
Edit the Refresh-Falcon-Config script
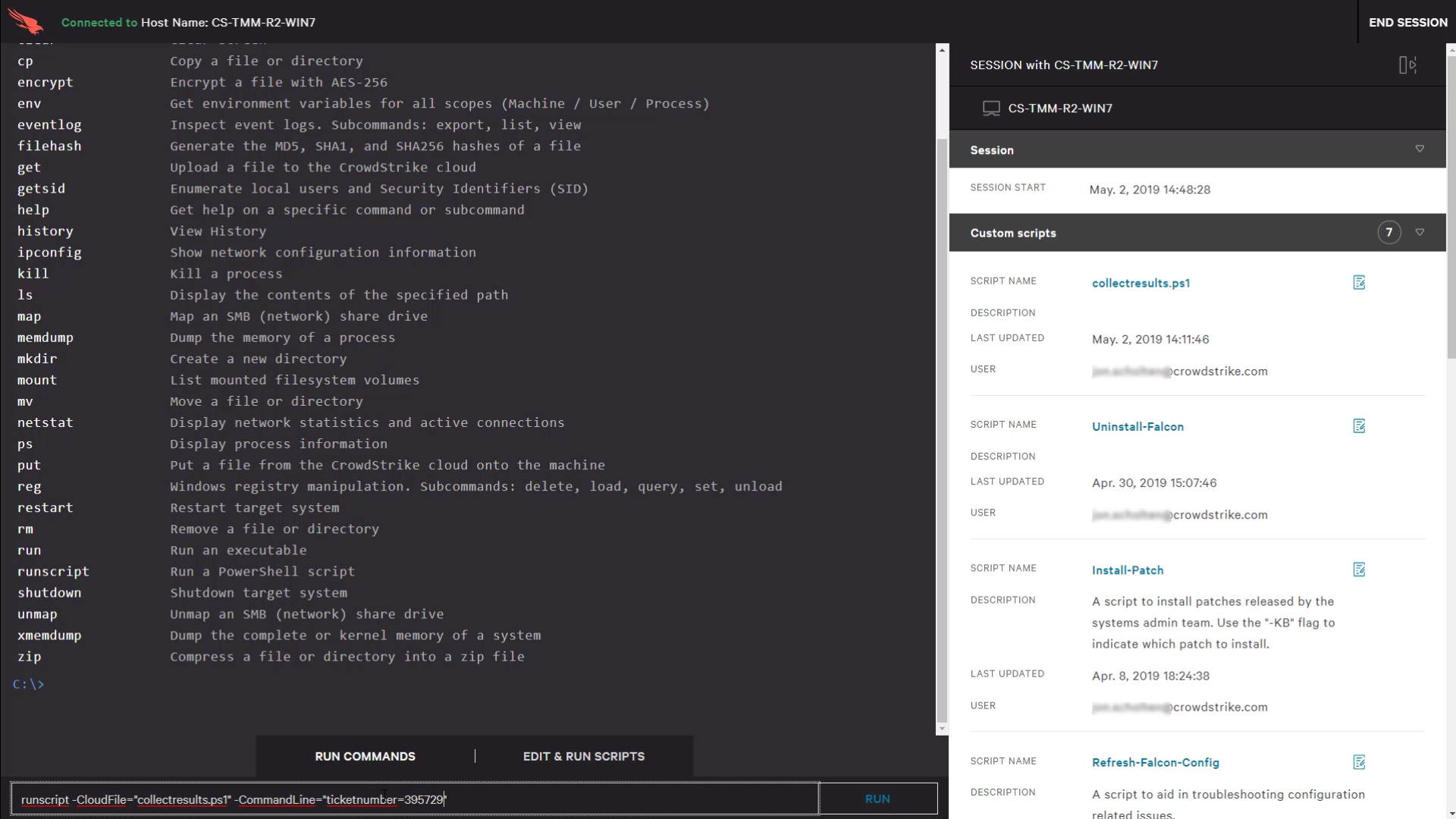coord(1359,762)
